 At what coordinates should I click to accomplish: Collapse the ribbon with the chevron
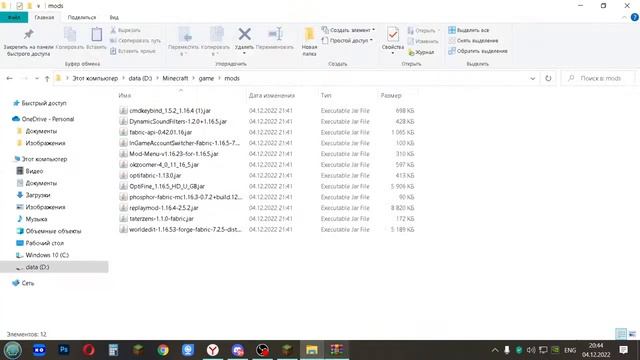(x=624, y=17)
